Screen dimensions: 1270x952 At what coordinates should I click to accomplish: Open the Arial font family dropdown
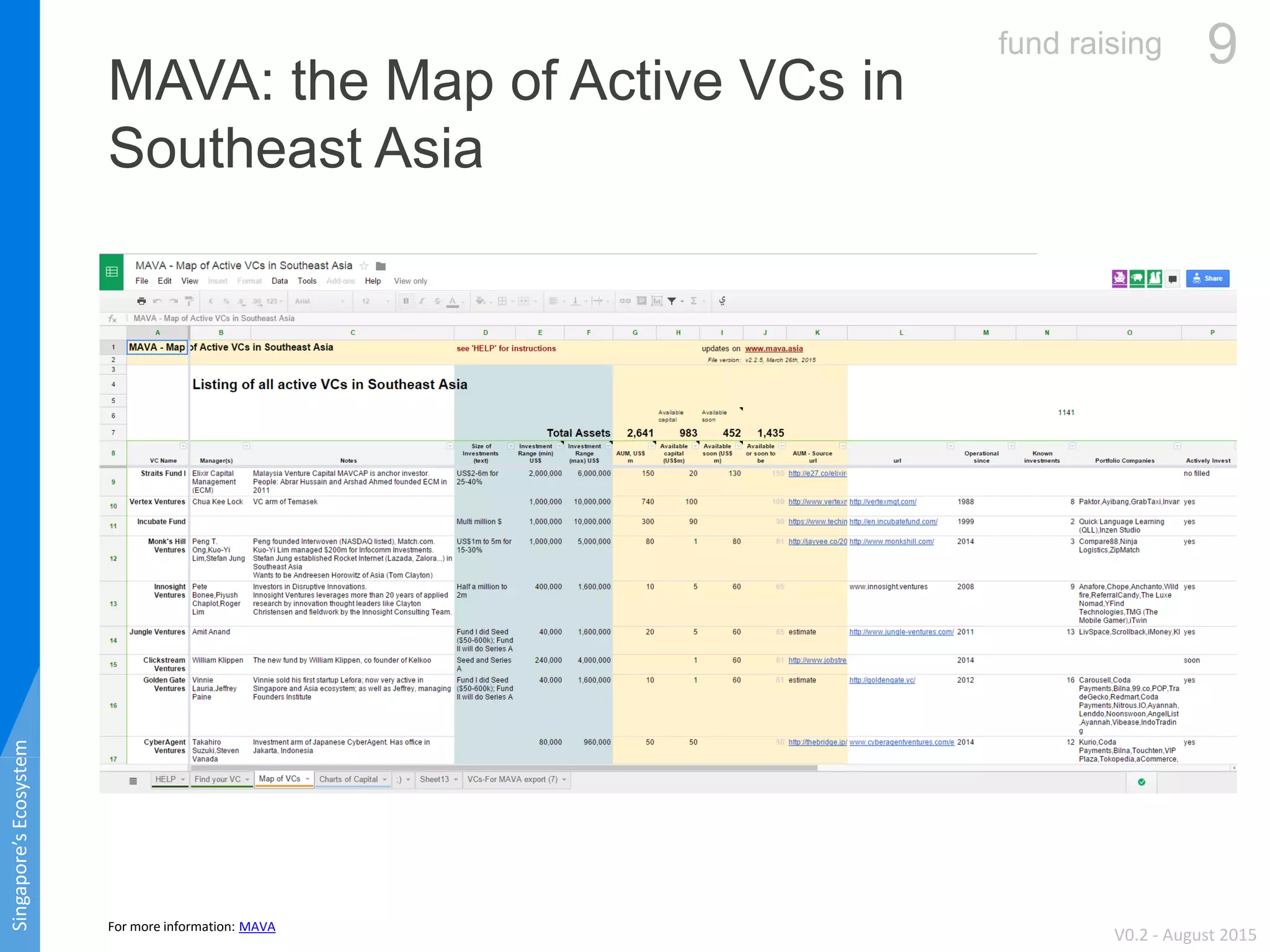319,301
